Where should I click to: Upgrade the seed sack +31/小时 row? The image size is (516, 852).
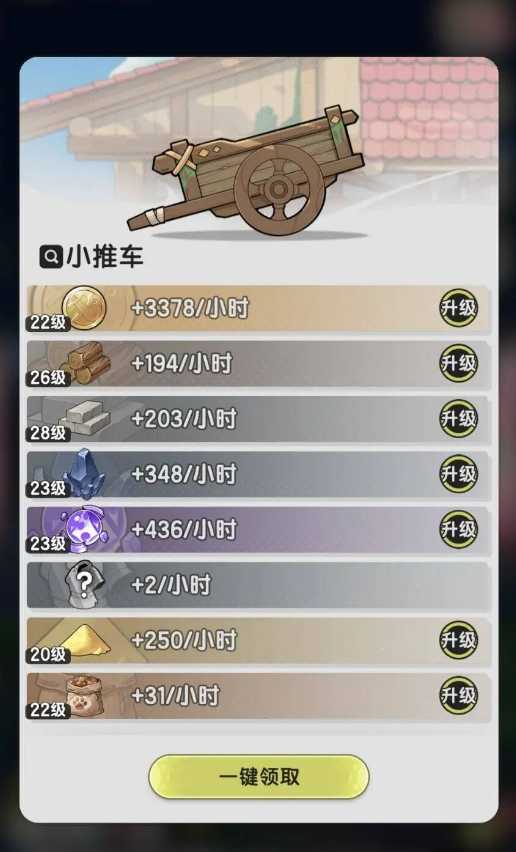(458, 696)
